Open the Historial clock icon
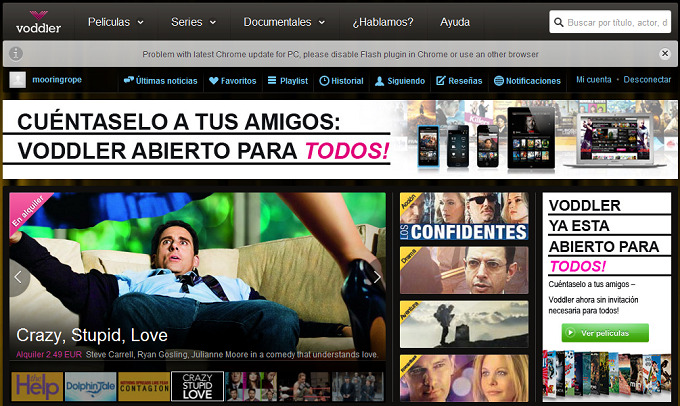 click(x=341, y=81)
